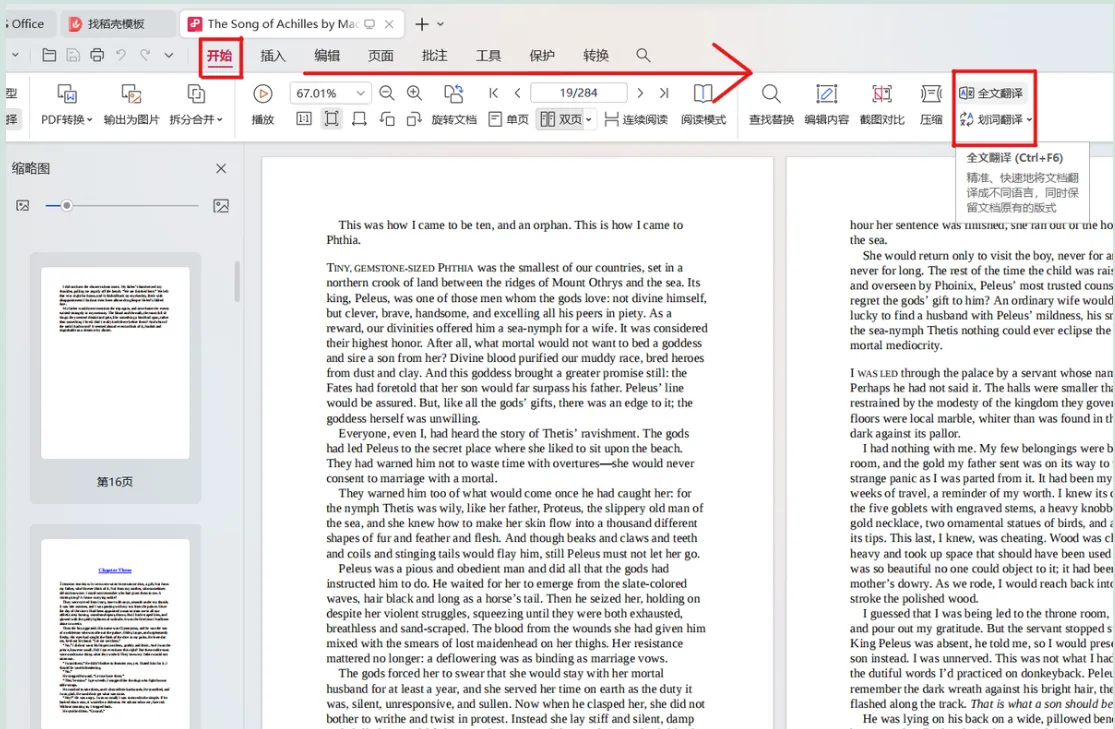Click the search magnifier in menu bar

point(644,55)
